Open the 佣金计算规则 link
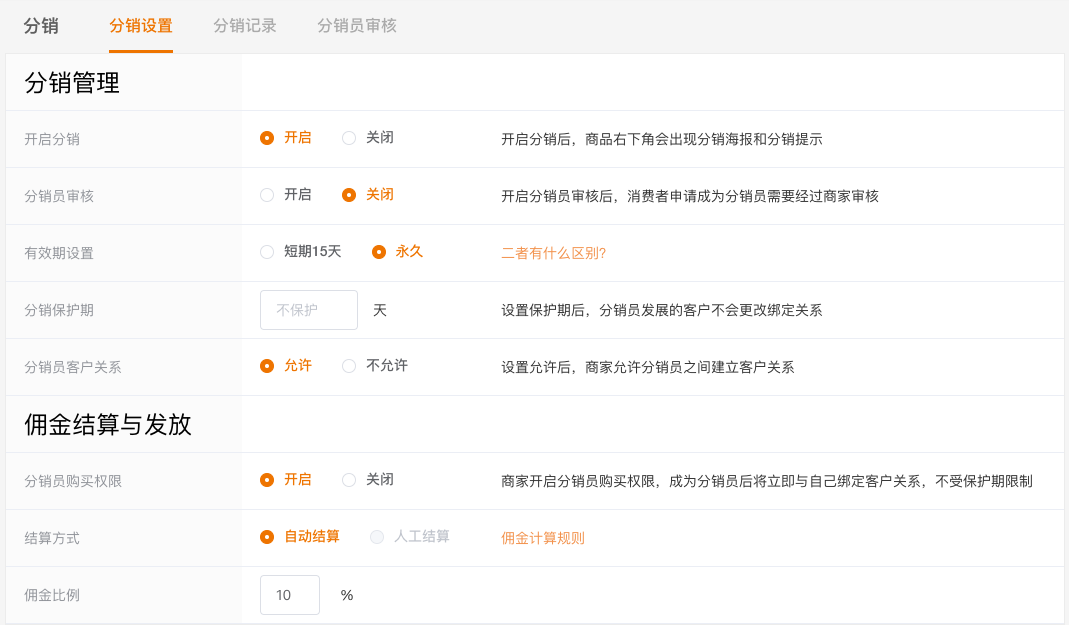Image resolution: width=1069 pixels, height=625 pixels. [x=542, y=538]
